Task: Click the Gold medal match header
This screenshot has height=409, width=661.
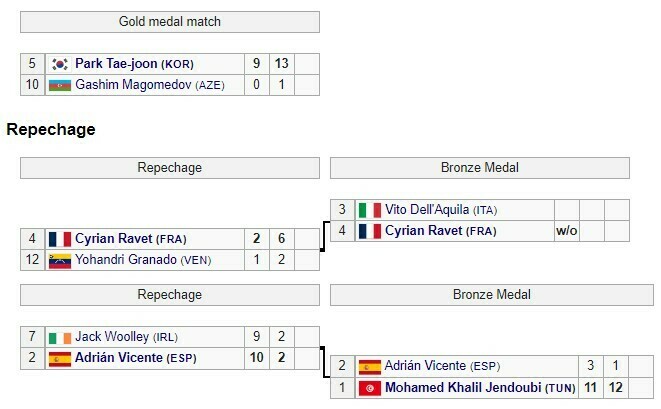Action: (x=169, y=22)
